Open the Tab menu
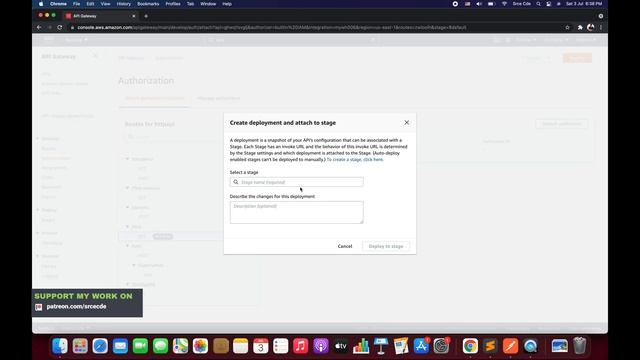Image resolution: width=640 pixels, height=360 pixels. [x=191, y=4]
